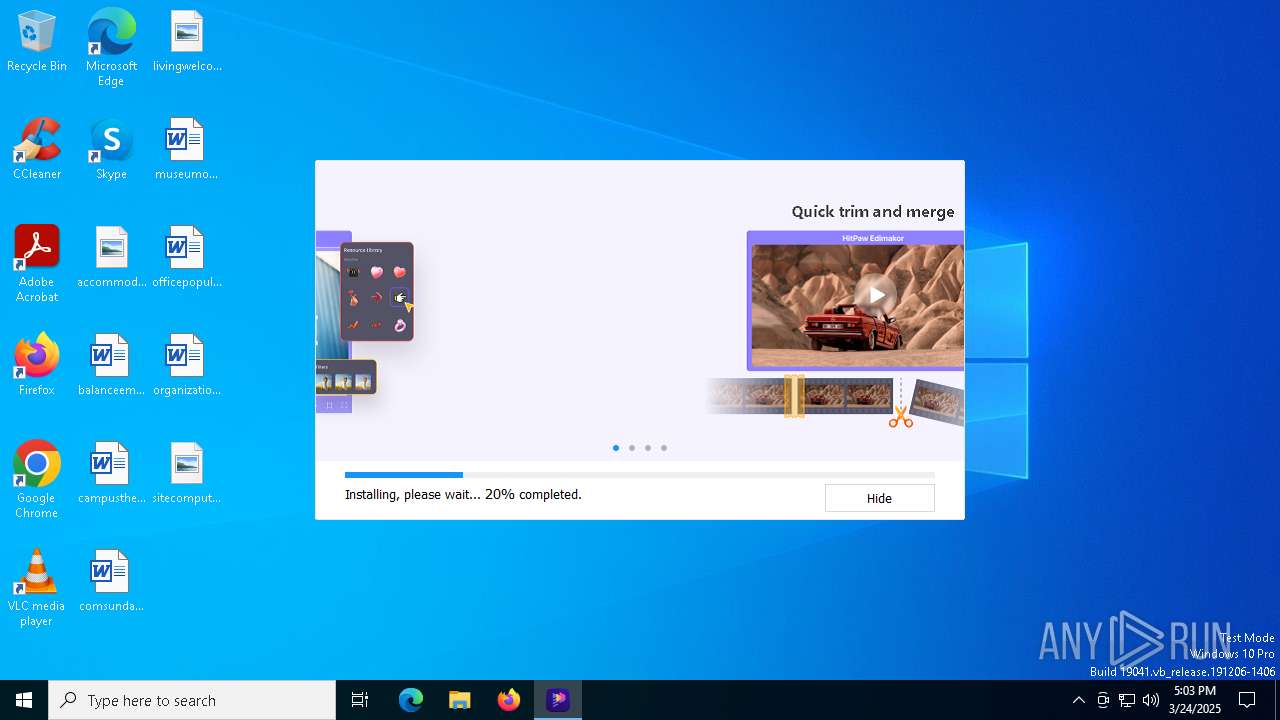The image size is (1280, 720).
Task: Show hidden system tray icons
Action: (x=1078, y=700)
